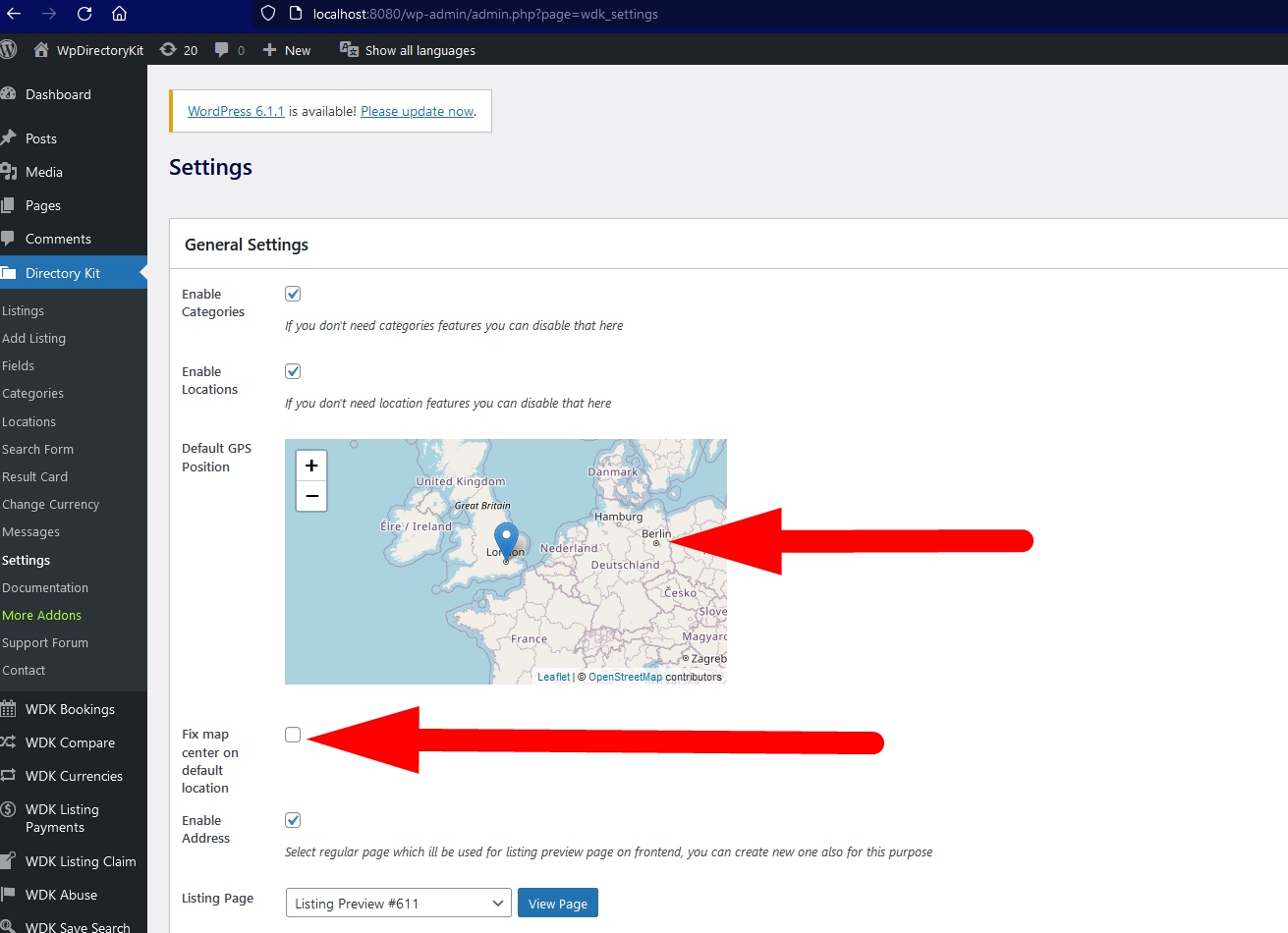This screenshot has height=933, width=1288.
Task: Uncheck the Enable Locations checkbox
Action: tap(293, 371)
